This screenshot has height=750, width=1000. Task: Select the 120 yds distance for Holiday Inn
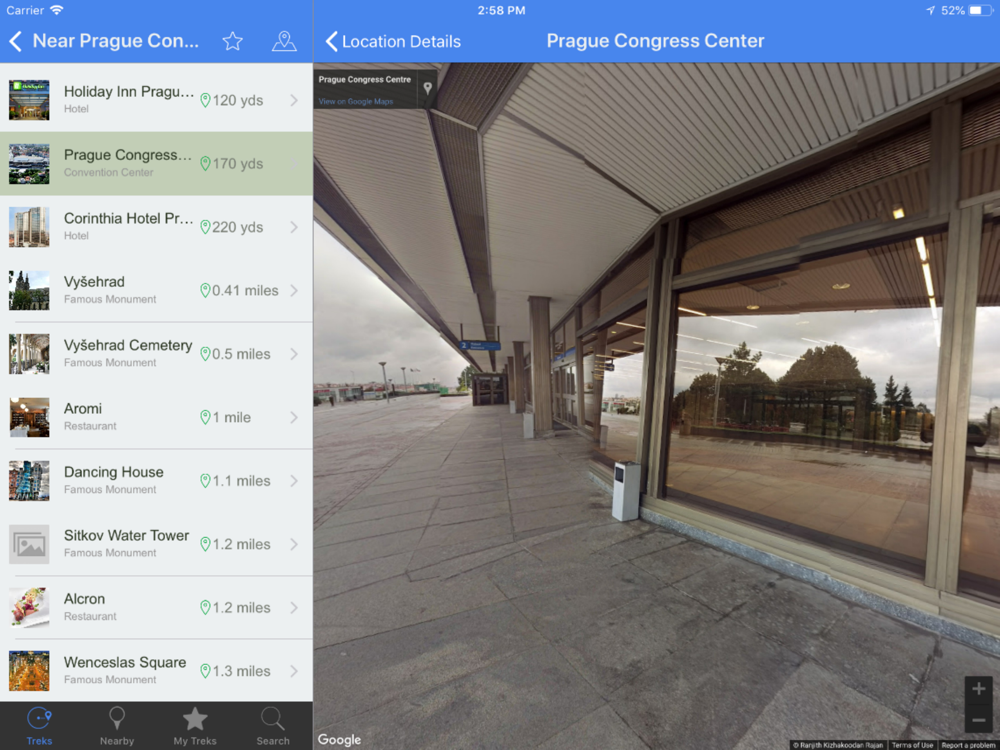(x=232, y=100)
